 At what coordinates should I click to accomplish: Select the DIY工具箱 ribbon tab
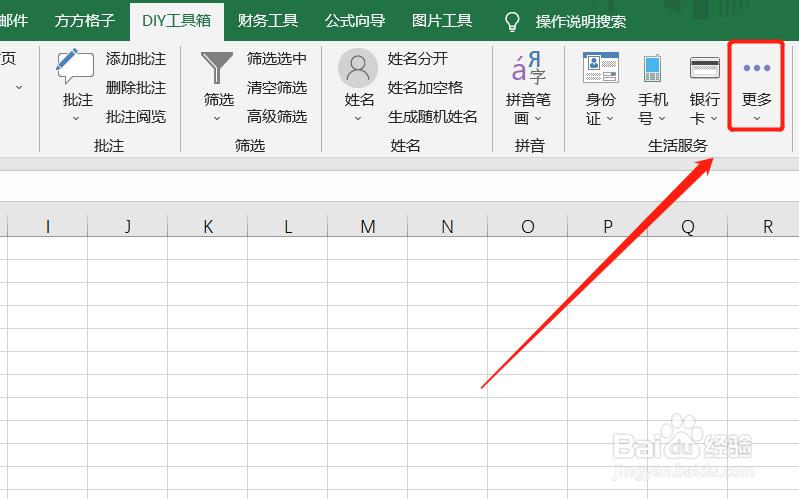click(176, 21)
